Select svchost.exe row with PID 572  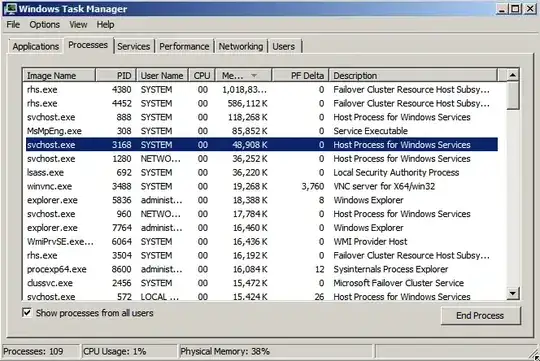click(x=262, y=296)
